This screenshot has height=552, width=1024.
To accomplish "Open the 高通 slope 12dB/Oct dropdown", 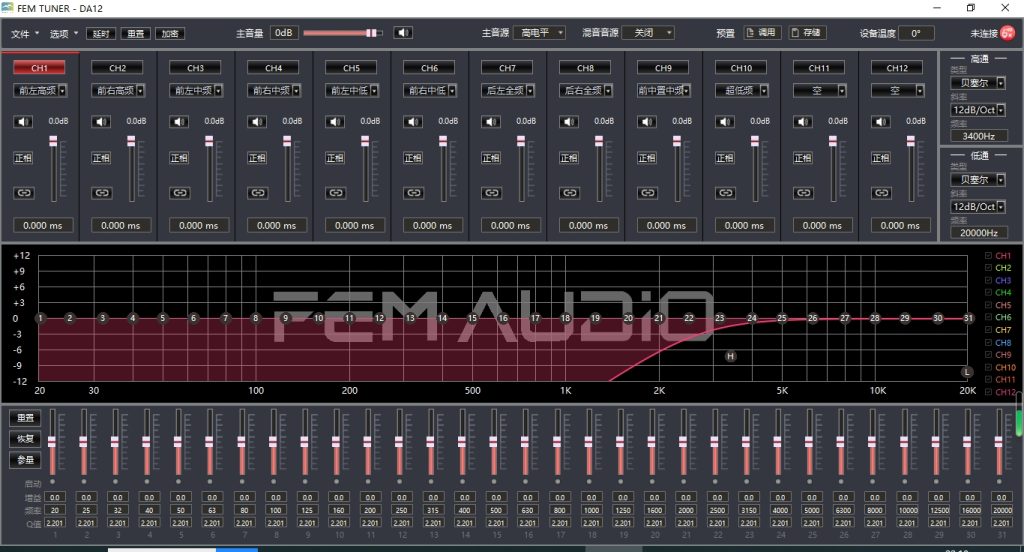I will (x=978, y=110).
